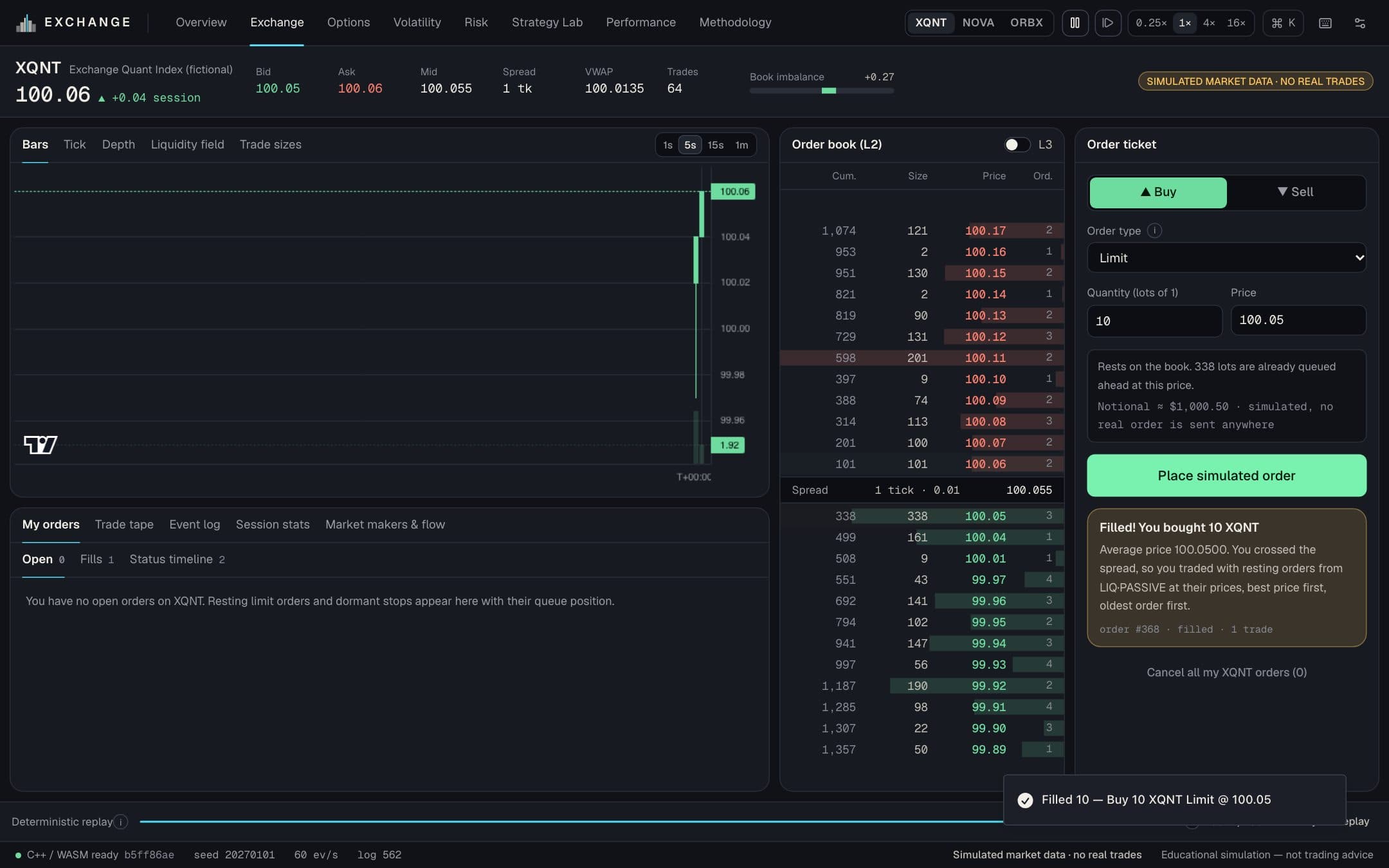Click Place simulated order
This screenshot has width=1389, height=868.
[x=1226, y=476]
